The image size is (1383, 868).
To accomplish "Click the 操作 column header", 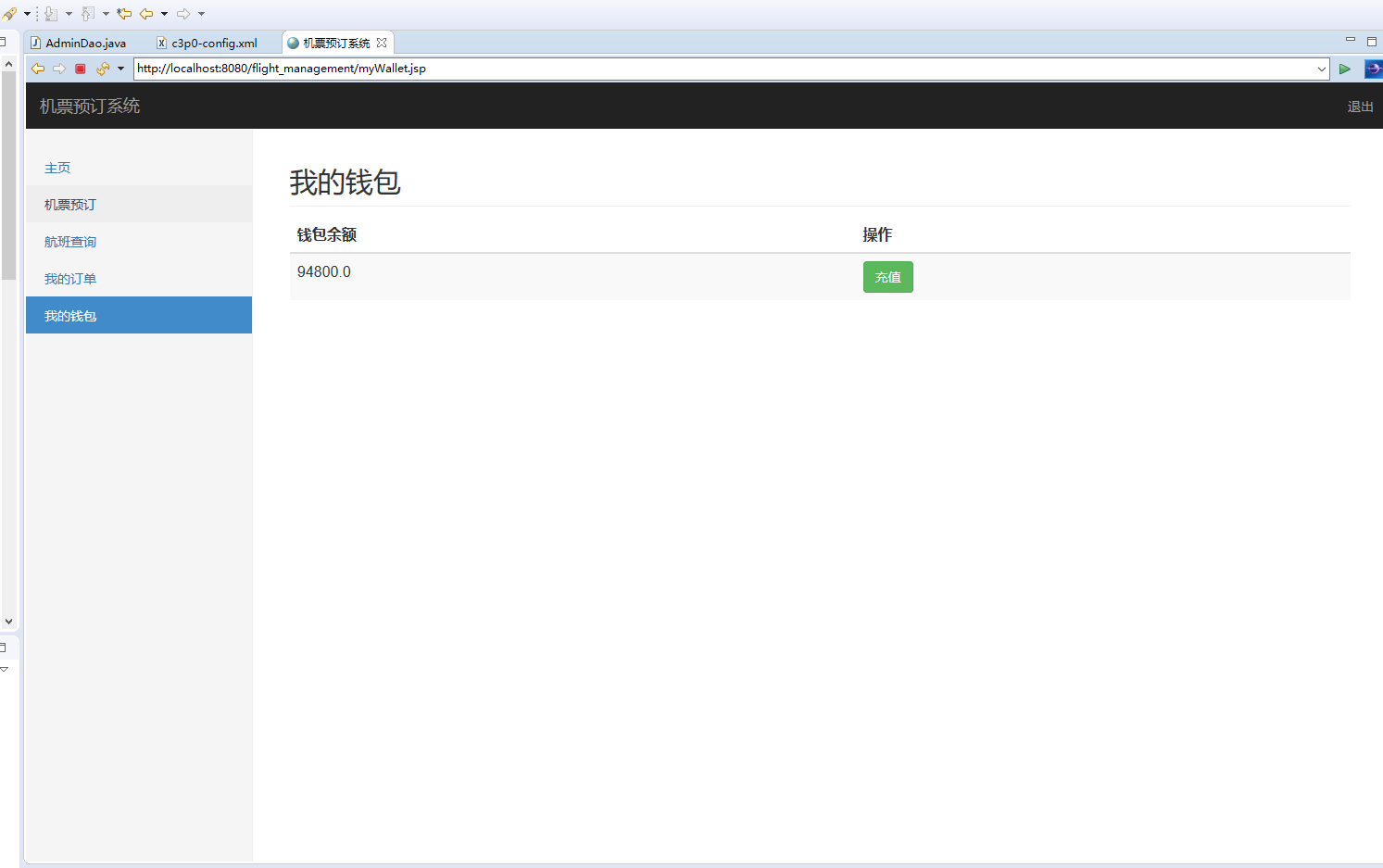I will pyautogui.click(x=877, y=235).
